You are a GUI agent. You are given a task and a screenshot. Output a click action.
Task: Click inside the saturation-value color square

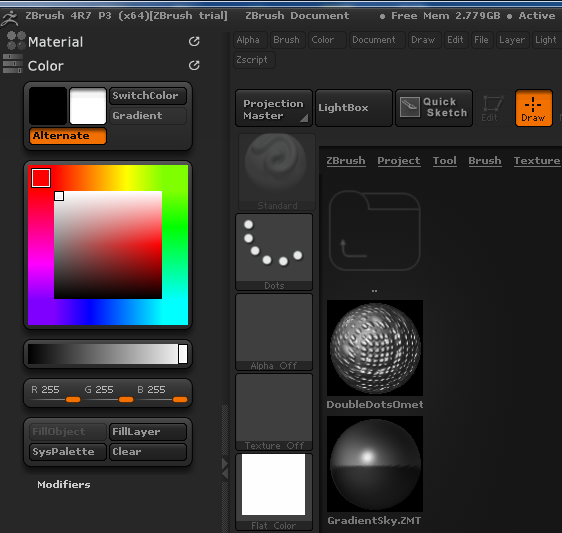[108, 245]
